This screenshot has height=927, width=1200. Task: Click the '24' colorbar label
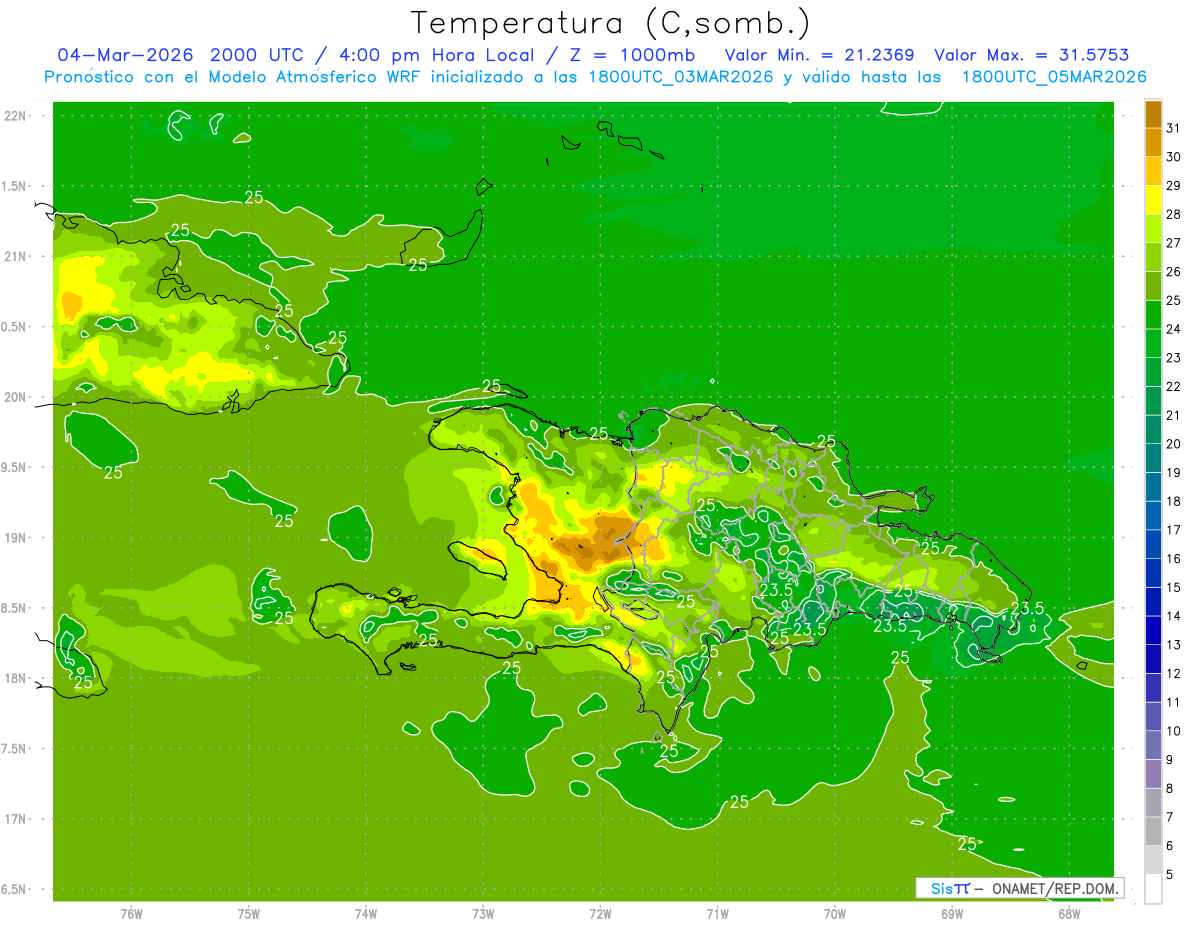tap(1173, 329)
